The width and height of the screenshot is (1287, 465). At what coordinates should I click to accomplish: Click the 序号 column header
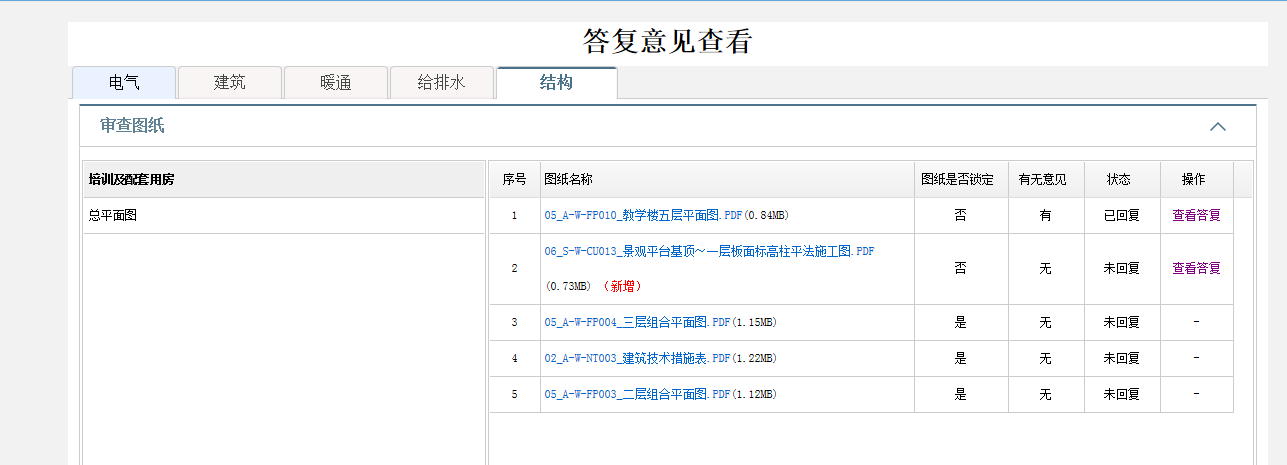tap(514, 180)
